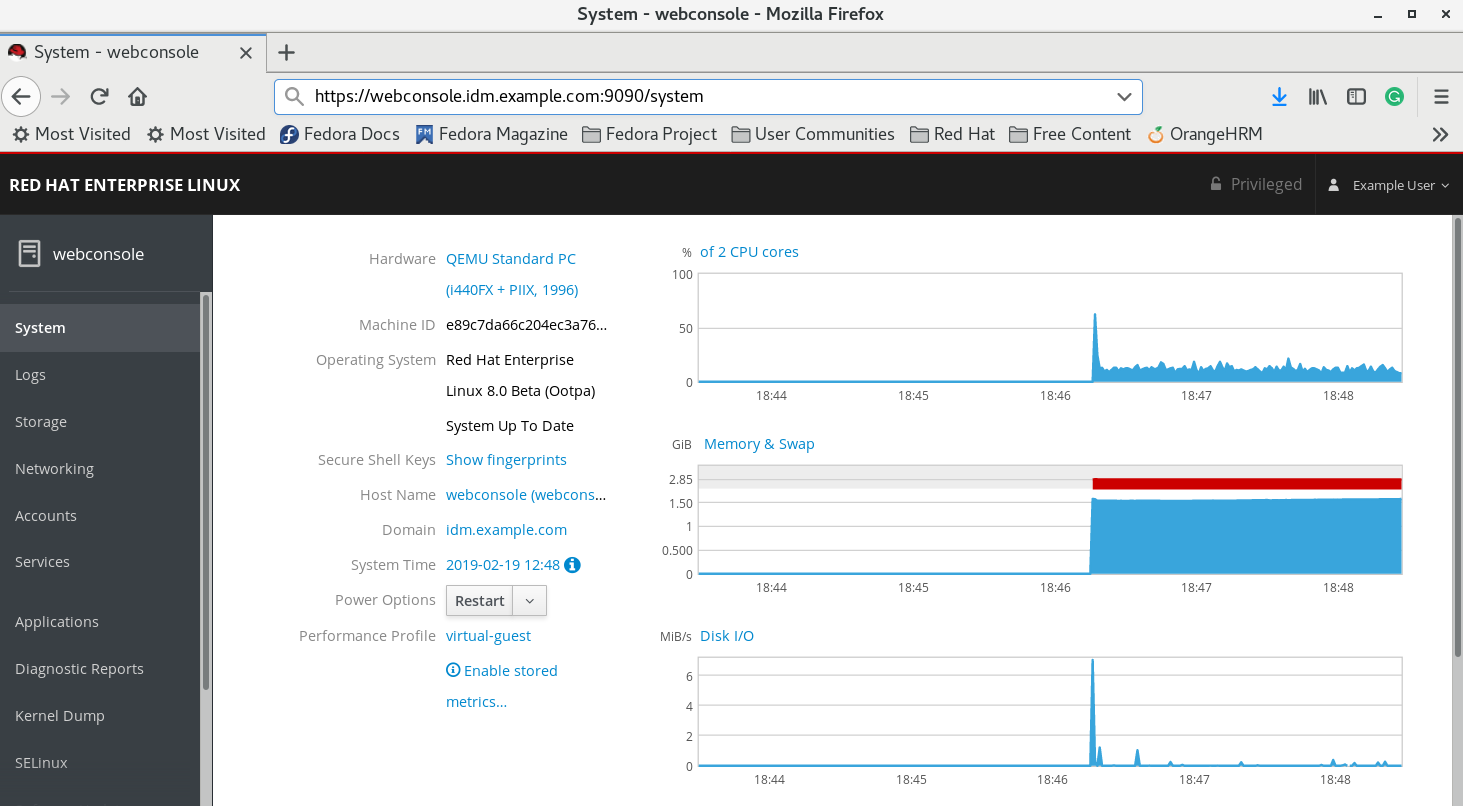Click the webconsole server host icon
Viewport: 1463px width, 806px height.
pos(29,254)
